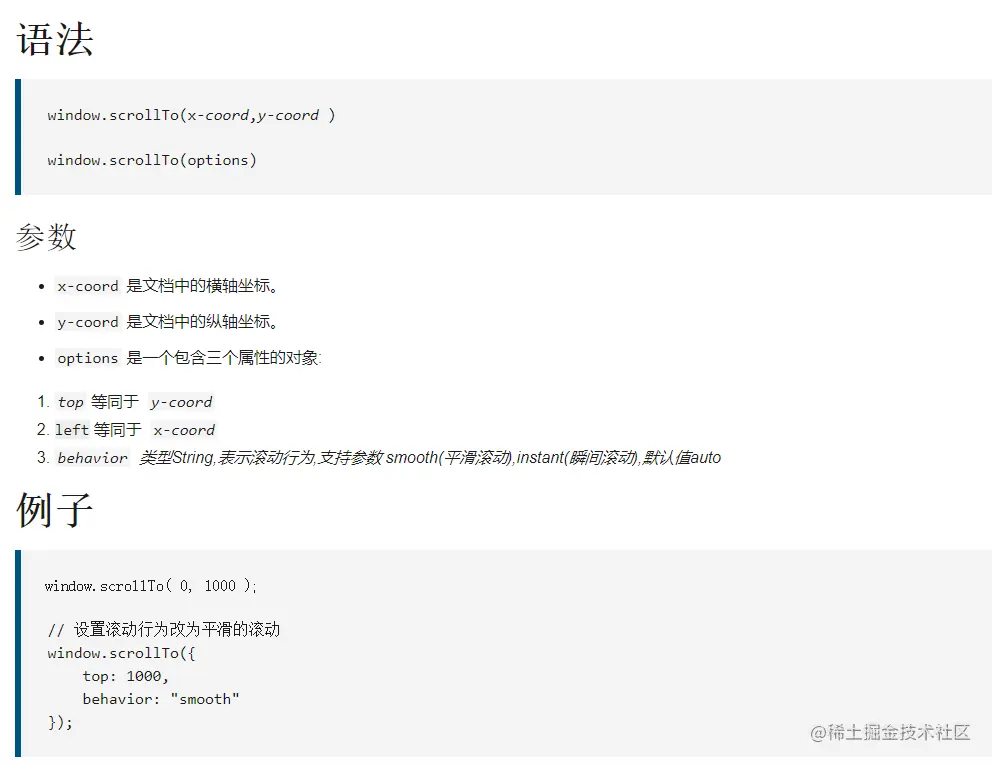Click the 参数 heading

[47, 237]
